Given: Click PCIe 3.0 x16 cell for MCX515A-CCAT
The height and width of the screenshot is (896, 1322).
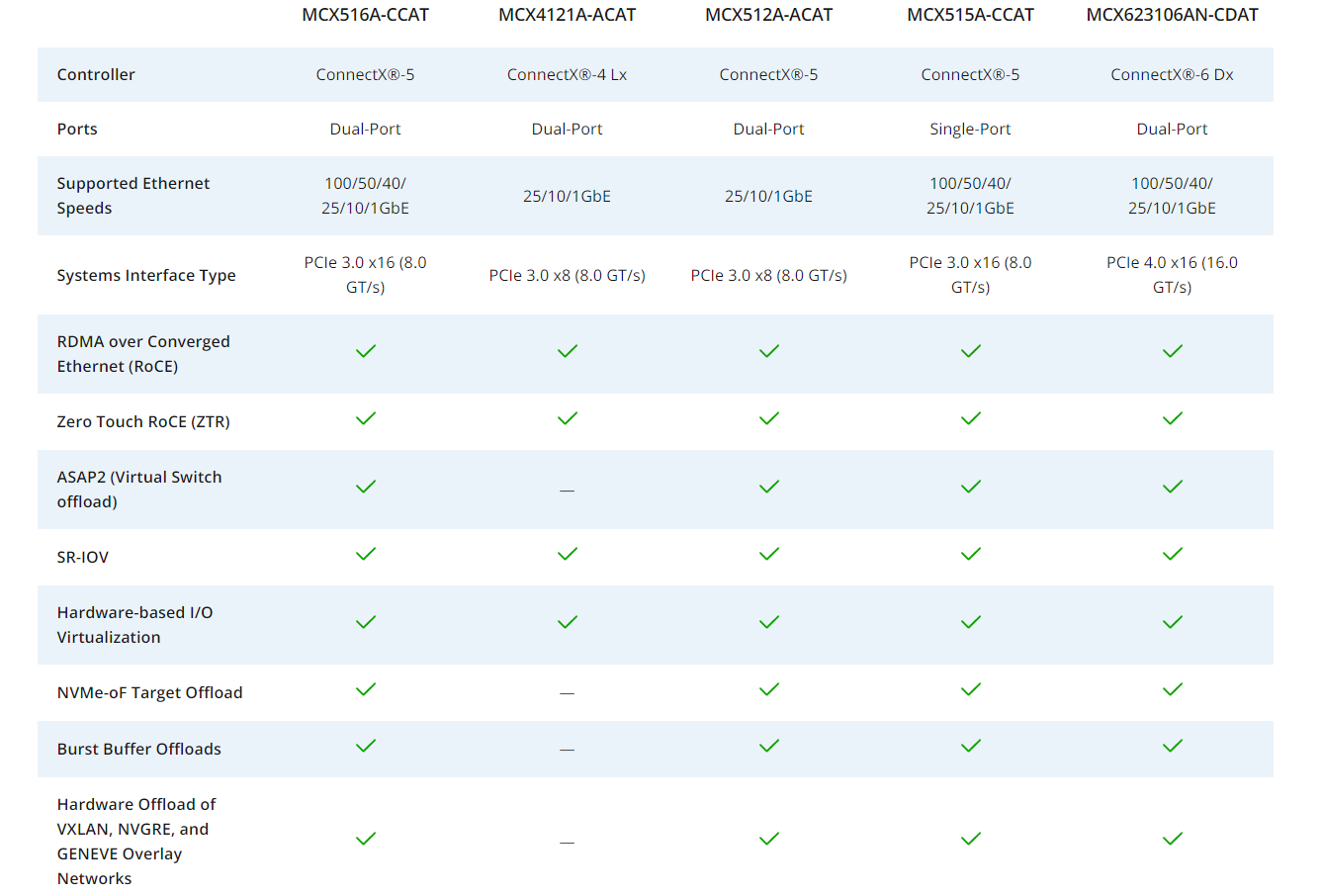Looking at the screenshot, I should point(970,275).
